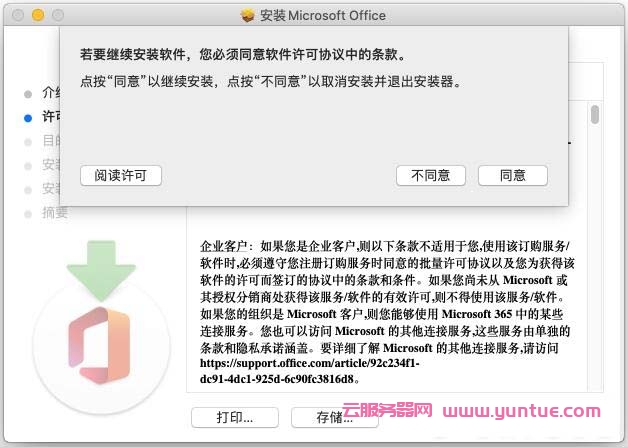Click the 安装 Microsoft Office window title
This screenshot has height=447, width=628.
click(x=323, y=15)
